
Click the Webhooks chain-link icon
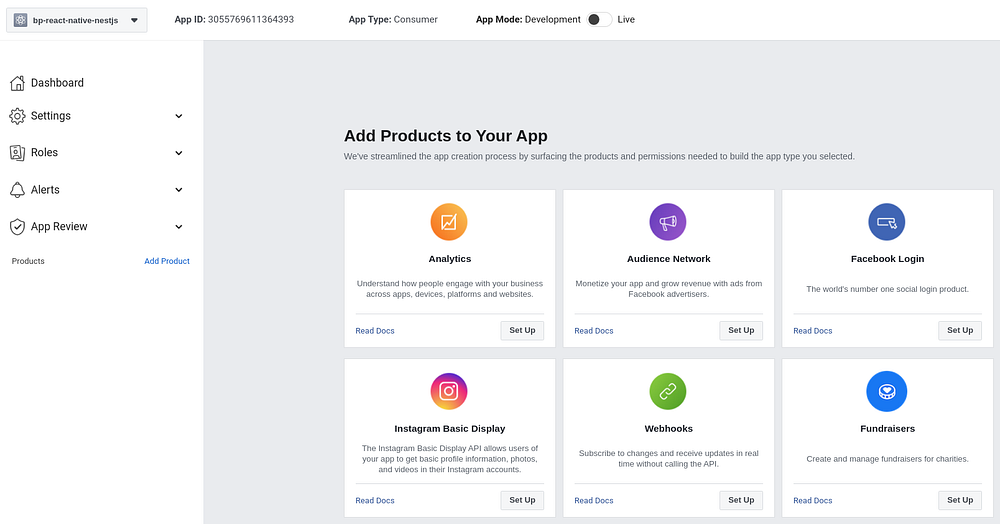(x=668, y=391)
